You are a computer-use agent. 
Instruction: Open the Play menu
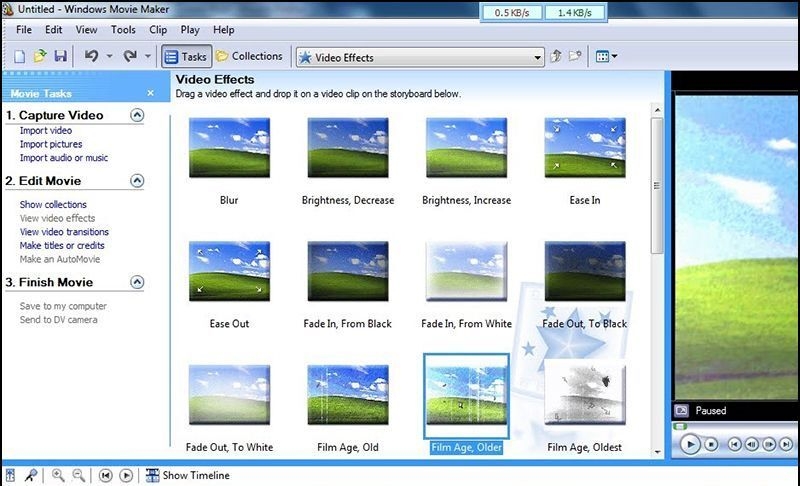pos(190,30)
